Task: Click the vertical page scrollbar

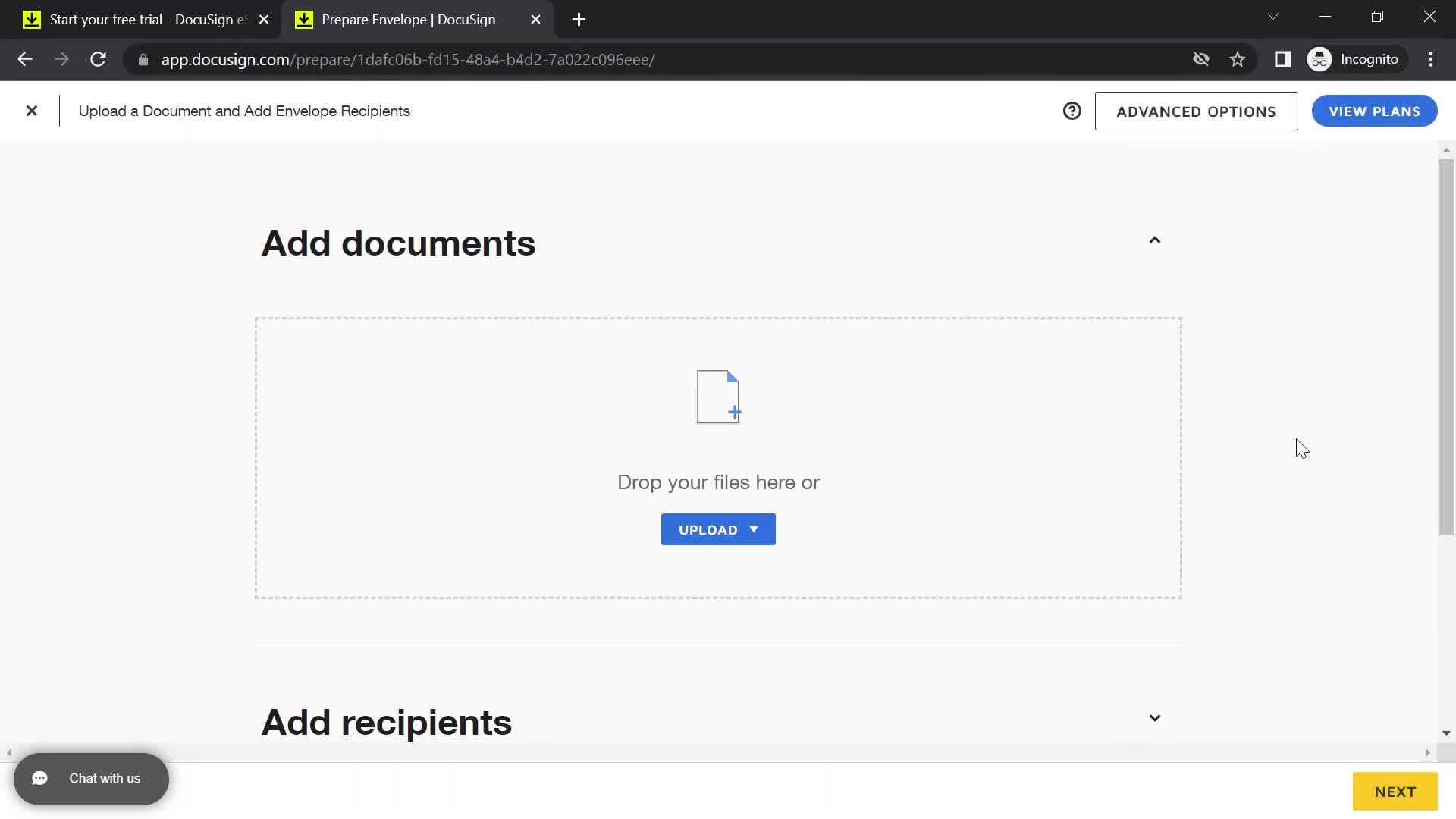Action: click(x=1446, y=346)
